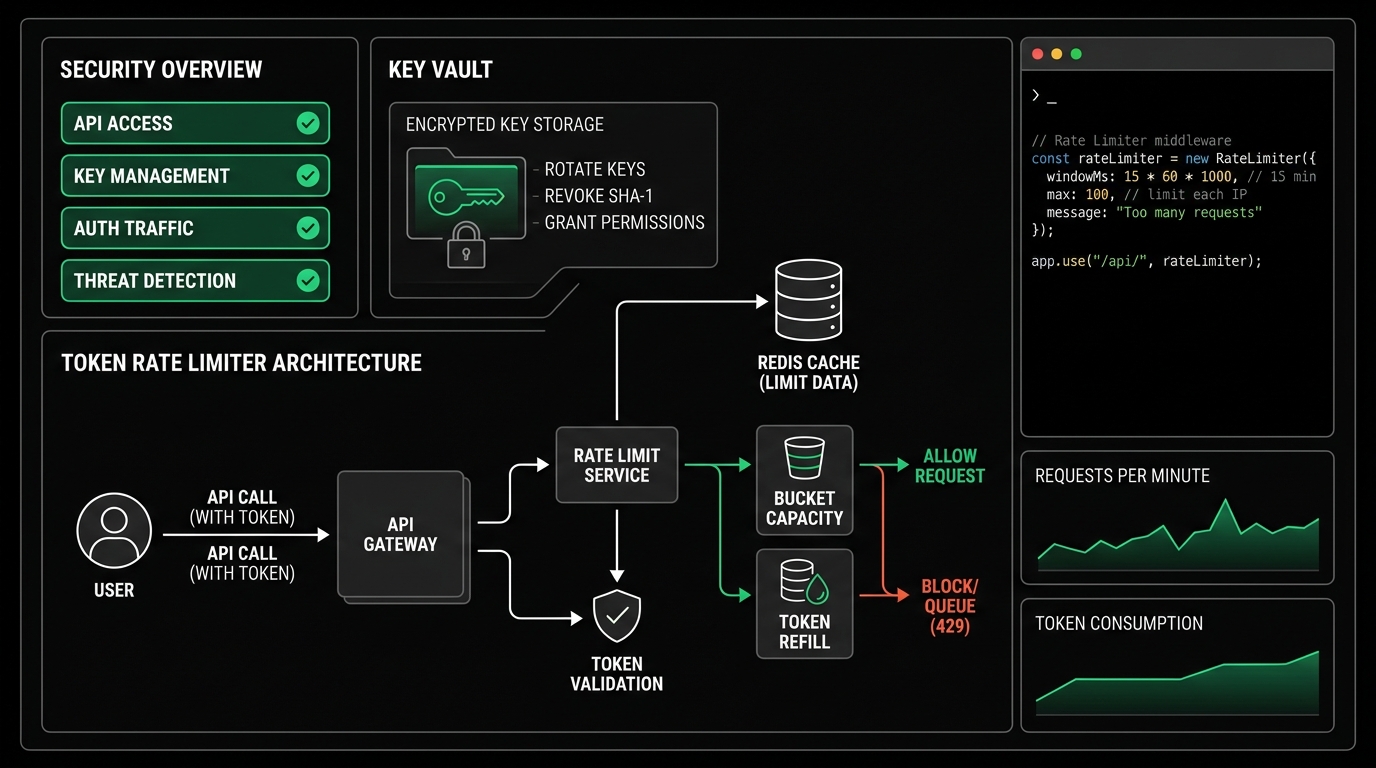Toggle the Auth Traffic checkmark
The height and width of the screenshot is (768, 1376).
click(x=308, y=228)
